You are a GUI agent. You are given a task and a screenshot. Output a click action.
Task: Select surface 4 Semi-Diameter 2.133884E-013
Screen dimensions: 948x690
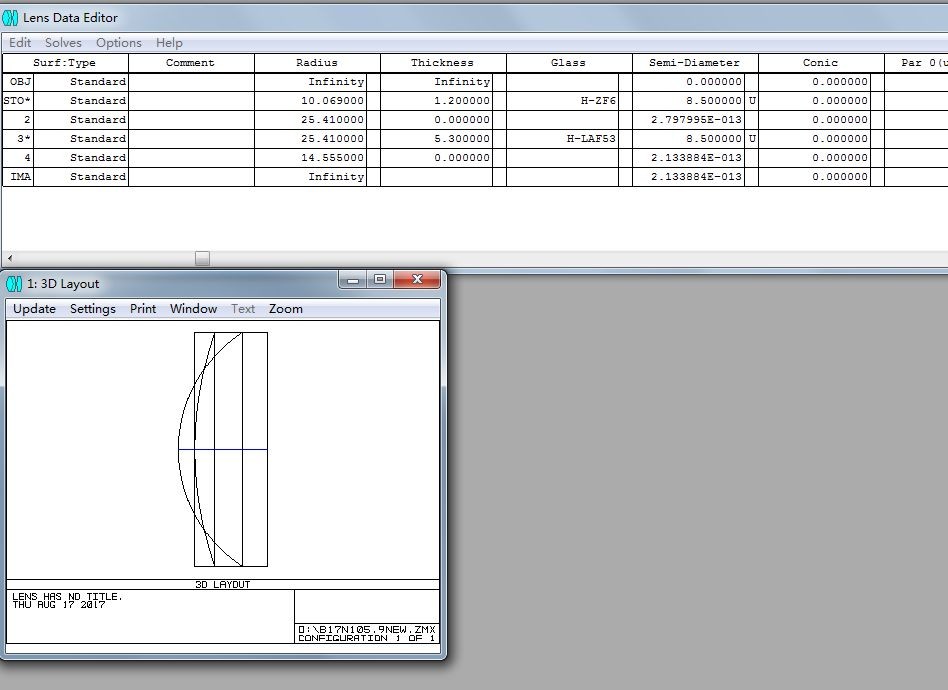pyautogui.click(x=688, y=158)
